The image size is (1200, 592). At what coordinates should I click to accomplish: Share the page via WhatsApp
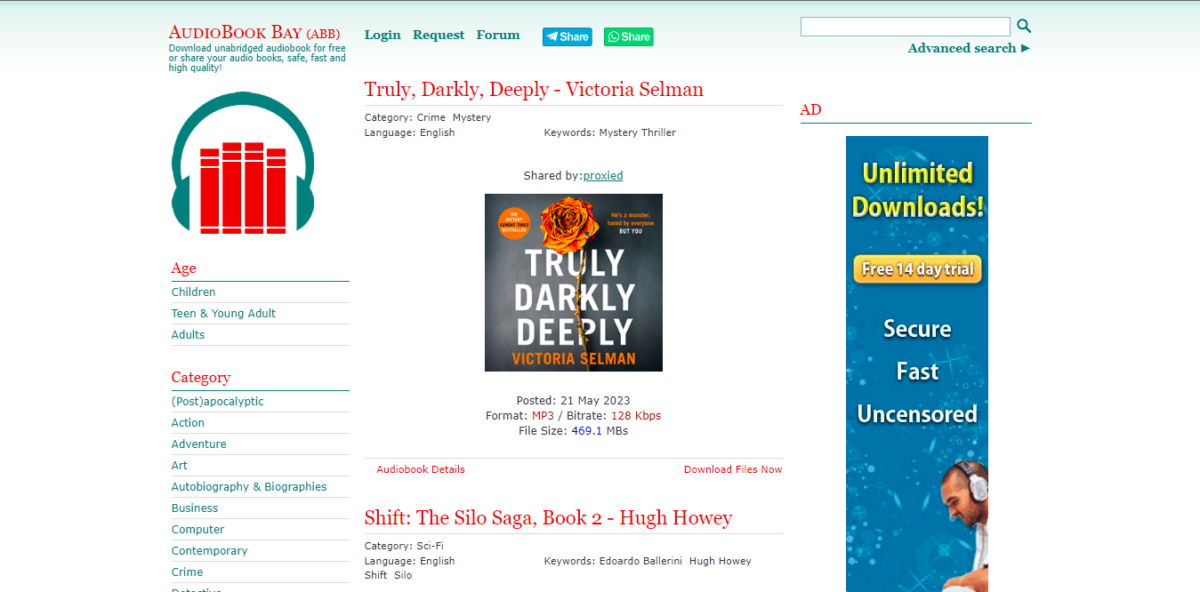628,36
